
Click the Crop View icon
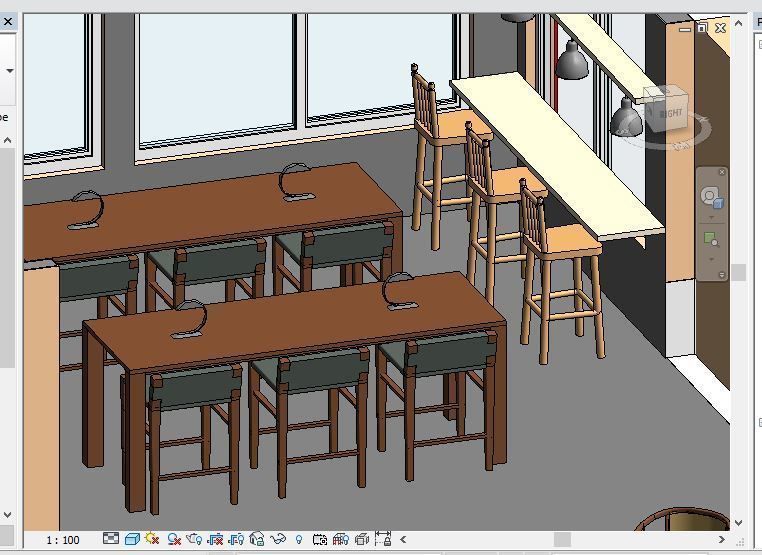pyautogui.click(x=216, y=539)
